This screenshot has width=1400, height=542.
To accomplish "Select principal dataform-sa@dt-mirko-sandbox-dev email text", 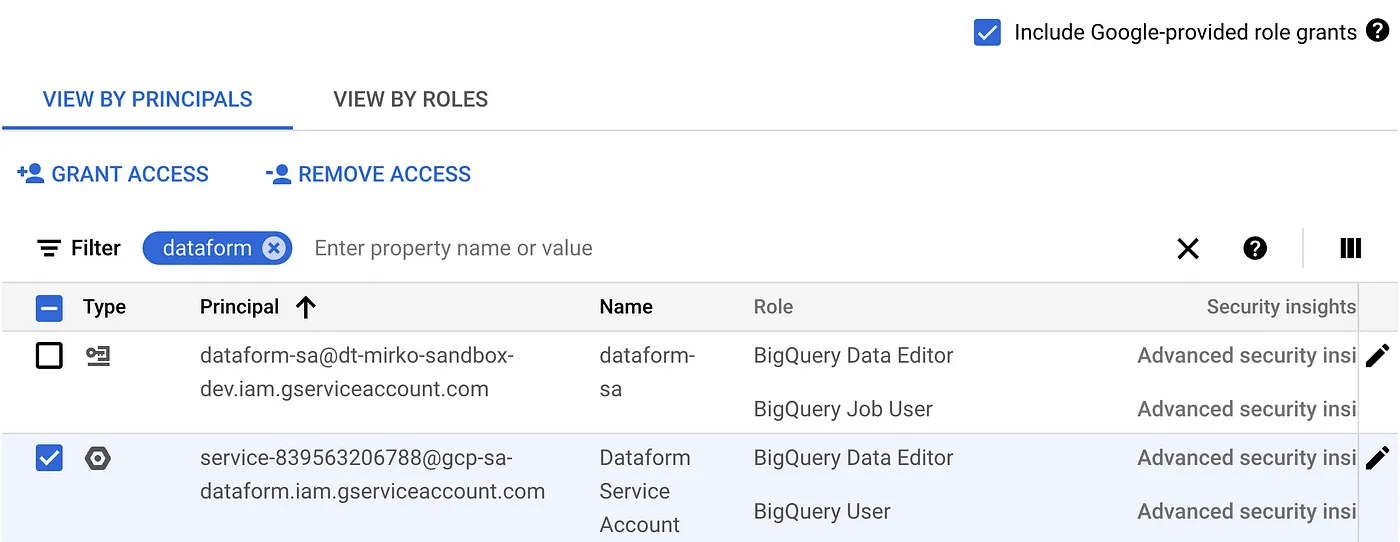I will [357, 372].
